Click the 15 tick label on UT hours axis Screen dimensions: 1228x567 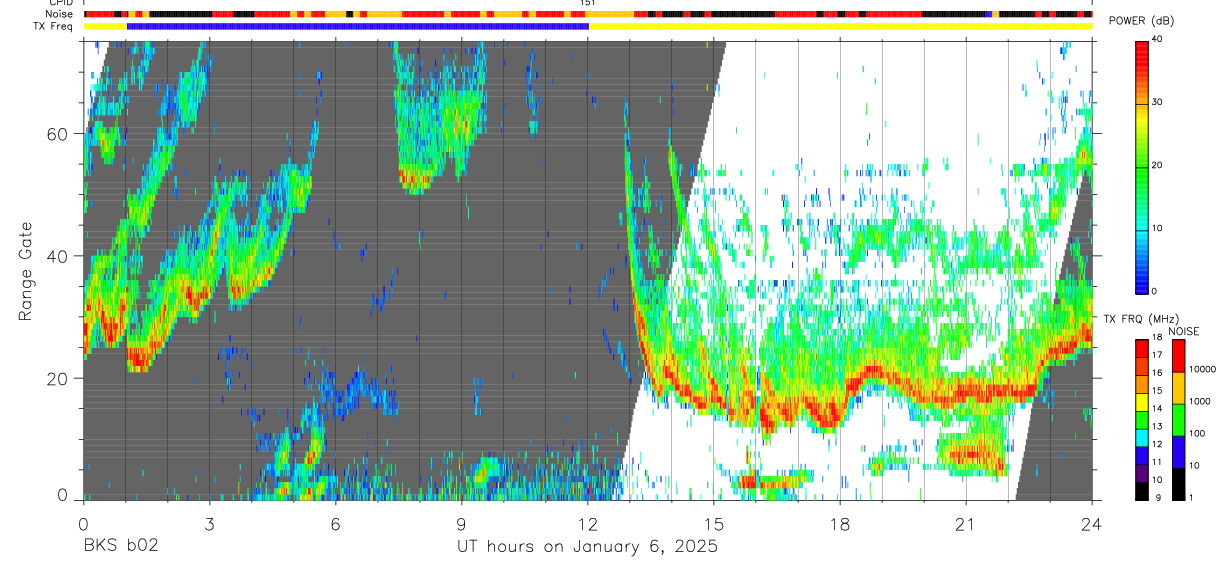click(714, 523)
